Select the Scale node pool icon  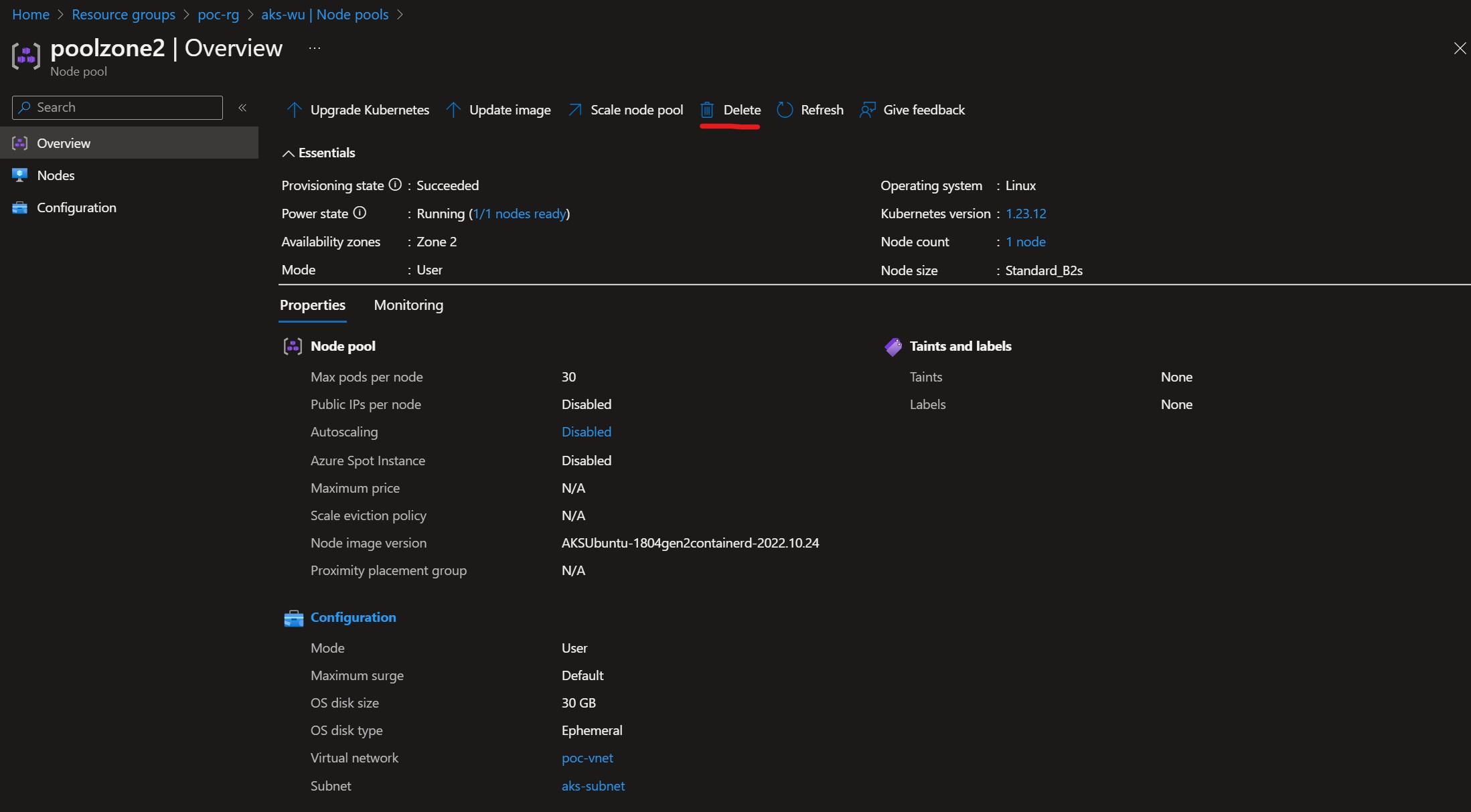[574, 110]
